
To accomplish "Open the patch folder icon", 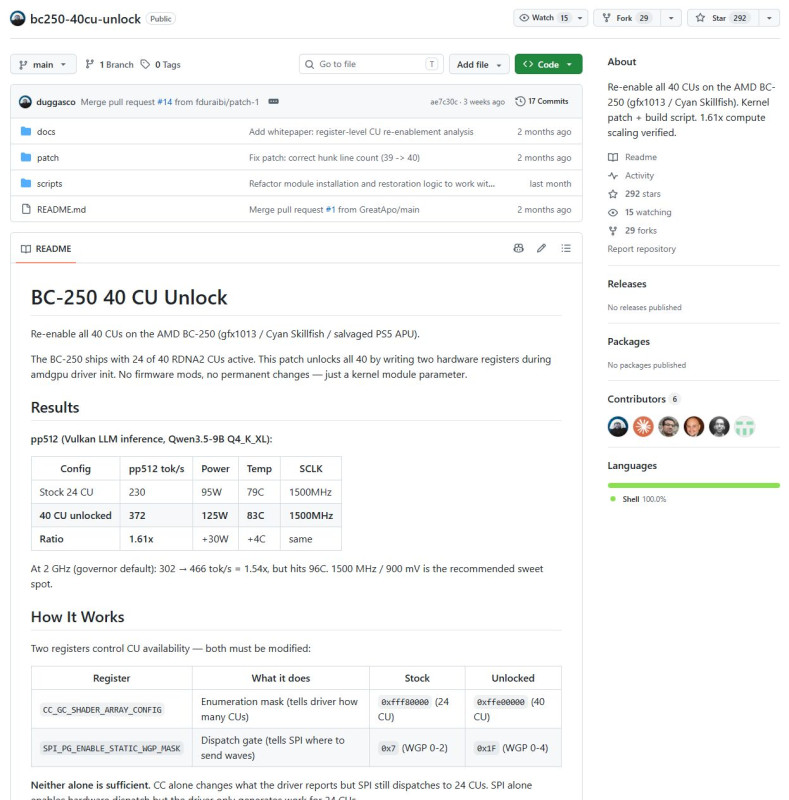I will click(x=26, y=158).
